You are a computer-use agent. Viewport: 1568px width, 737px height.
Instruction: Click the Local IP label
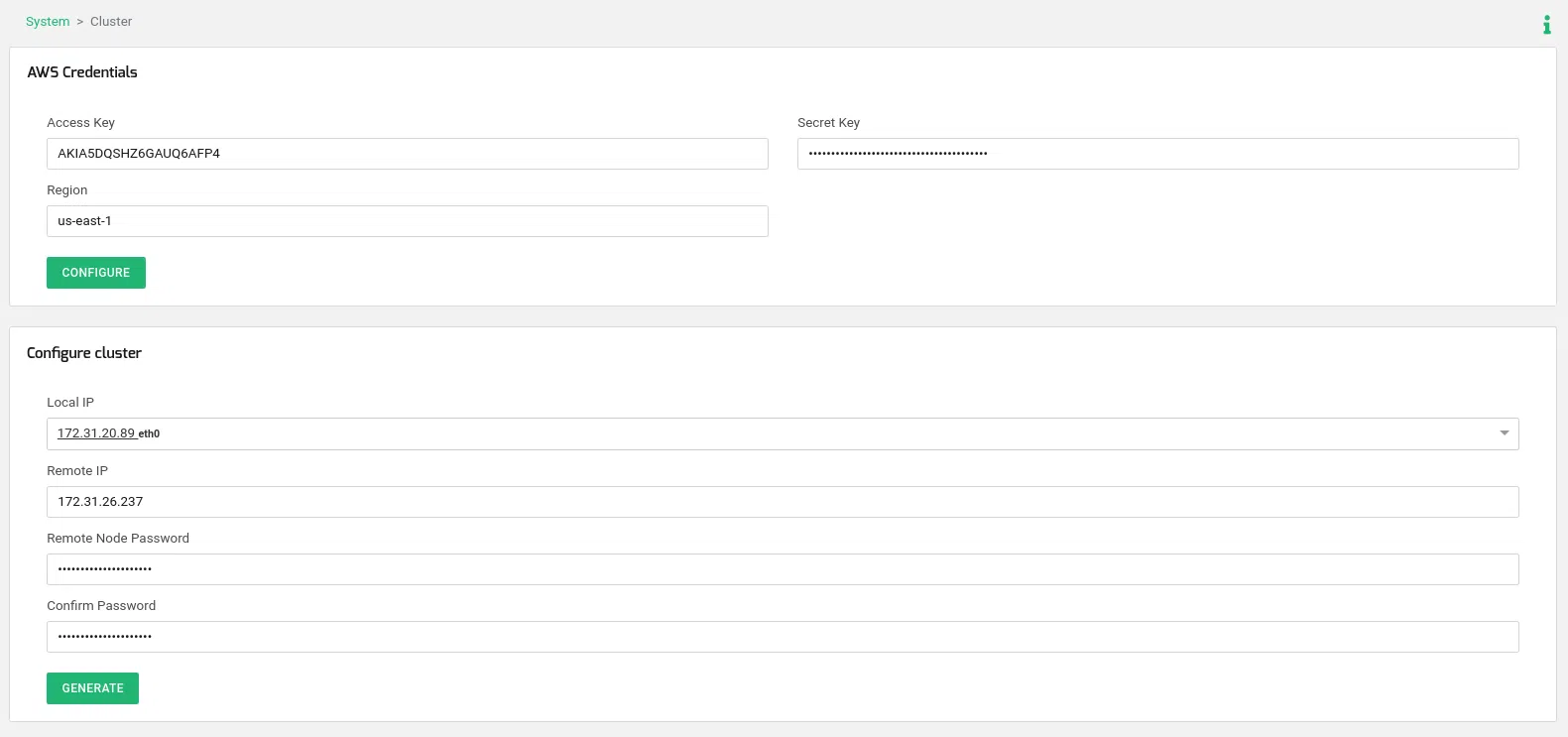point(70,403)
